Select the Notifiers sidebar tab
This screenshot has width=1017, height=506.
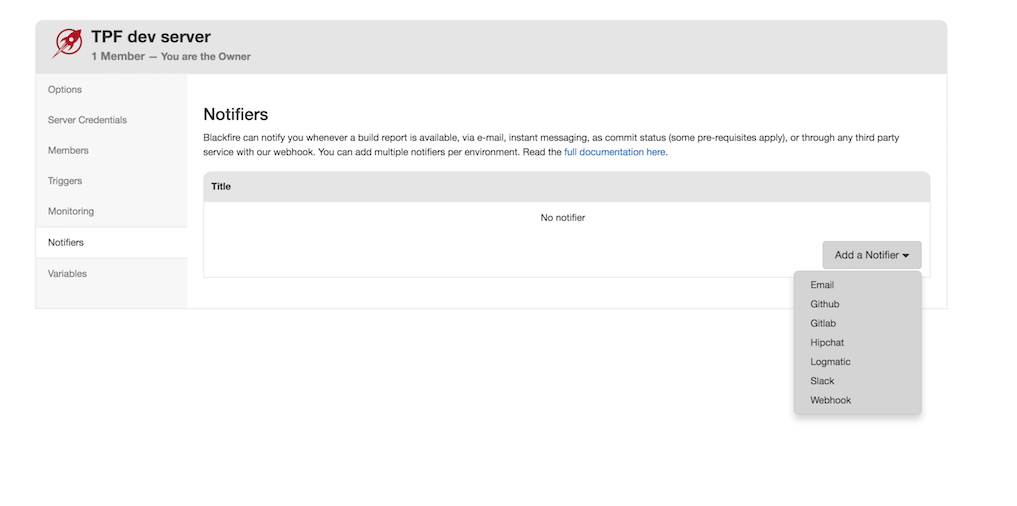pyautogui.click(x=66, y=243)
